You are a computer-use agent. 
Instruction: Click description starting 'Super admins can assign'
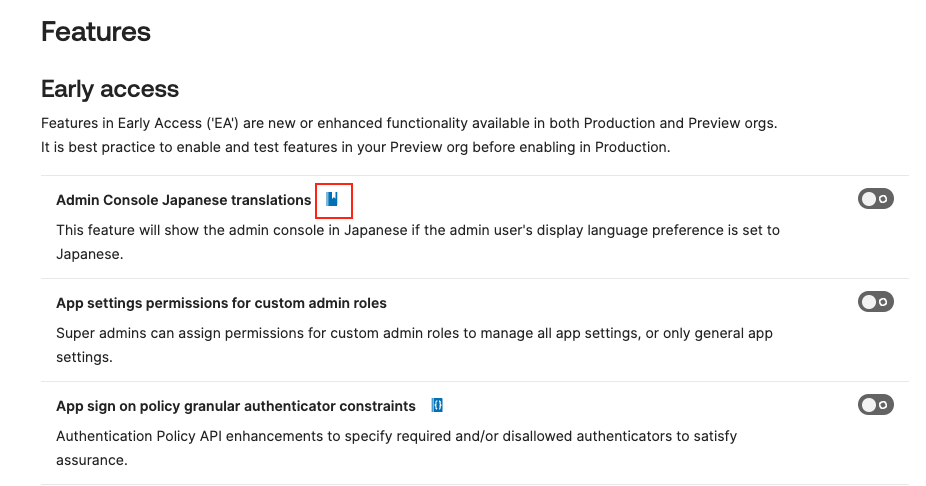point(414,333)
